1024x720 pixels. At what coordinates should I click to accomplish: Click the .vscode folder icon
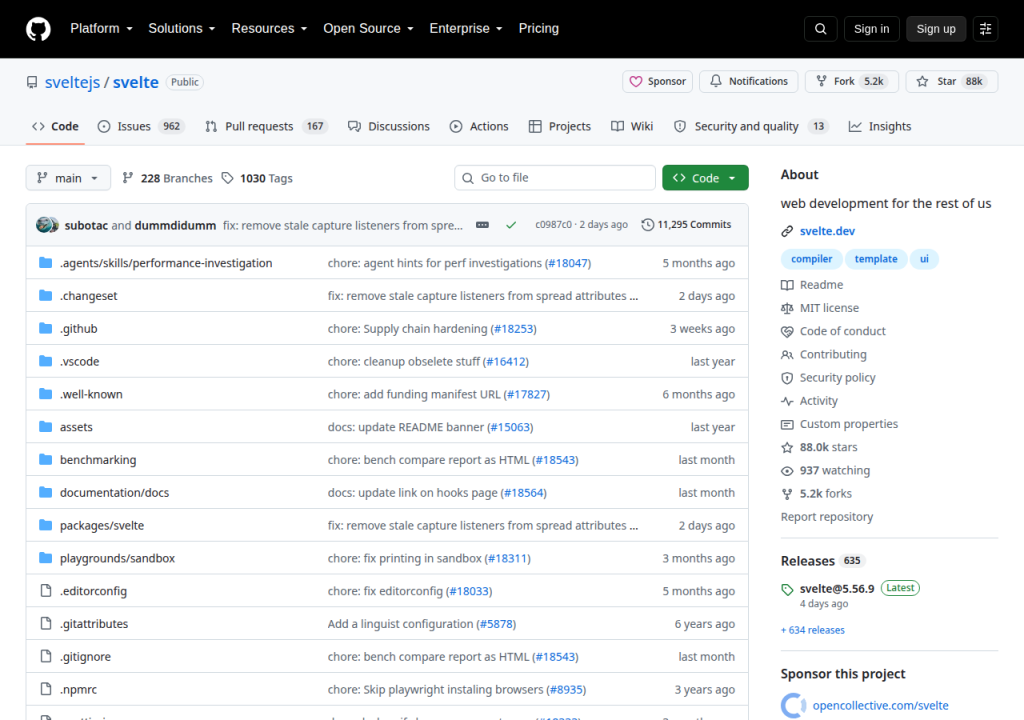click(x=45, y=361)
